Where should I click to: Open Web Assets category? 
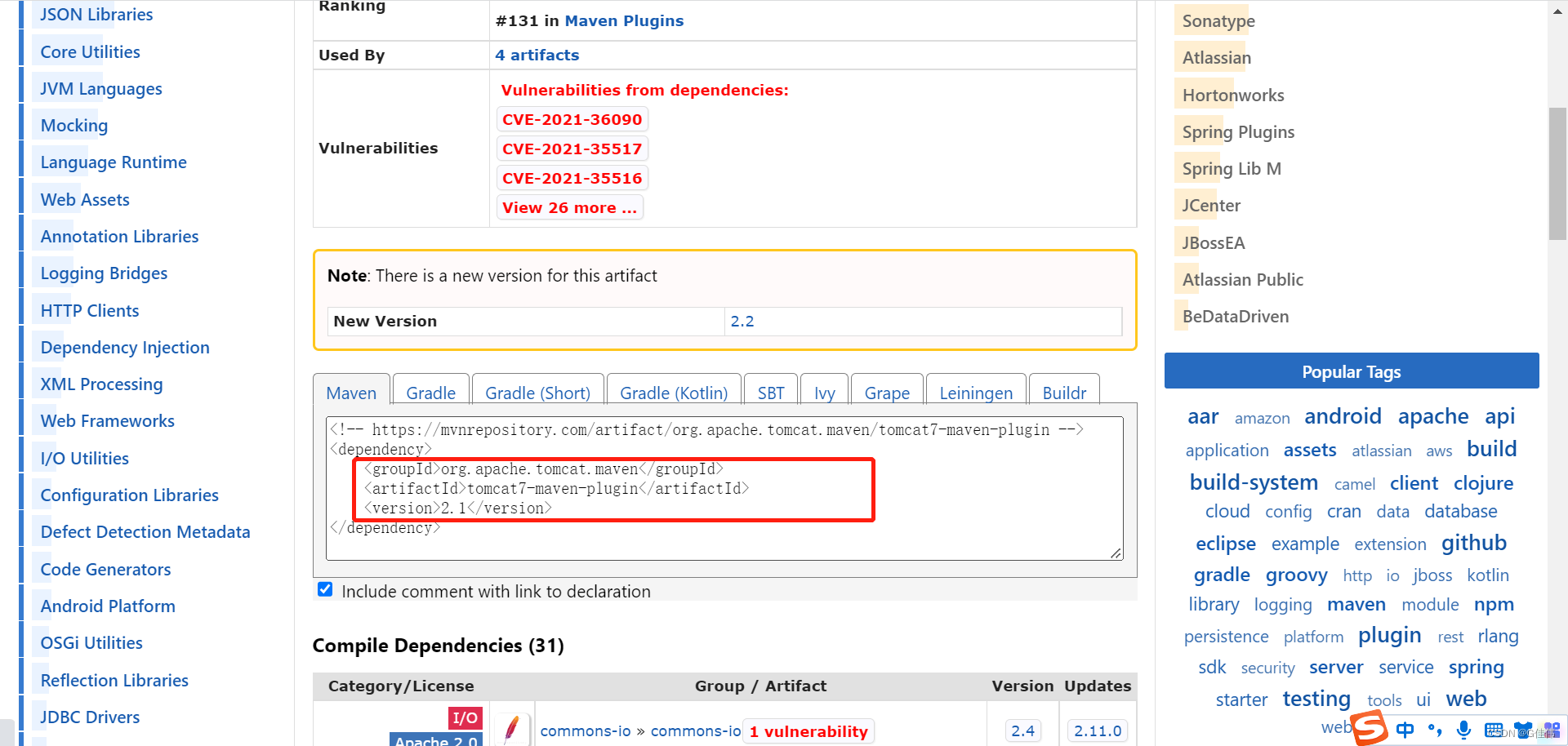pyautogui.click(x=85, y=199)
